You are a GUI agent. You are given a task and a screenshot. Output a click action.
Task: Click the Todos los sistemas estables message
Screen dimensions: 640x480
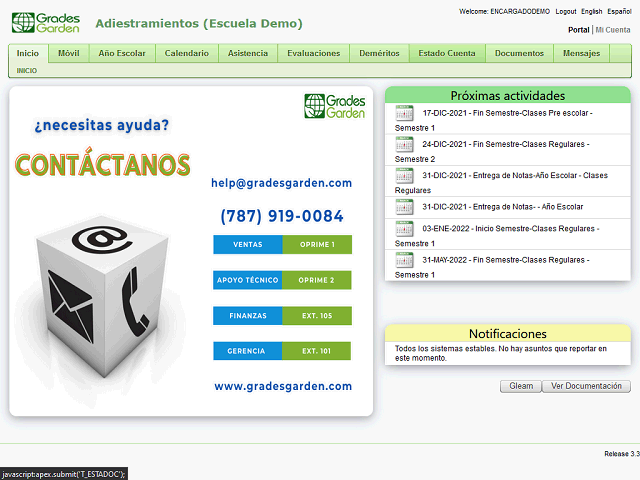(x=501, y=353)
